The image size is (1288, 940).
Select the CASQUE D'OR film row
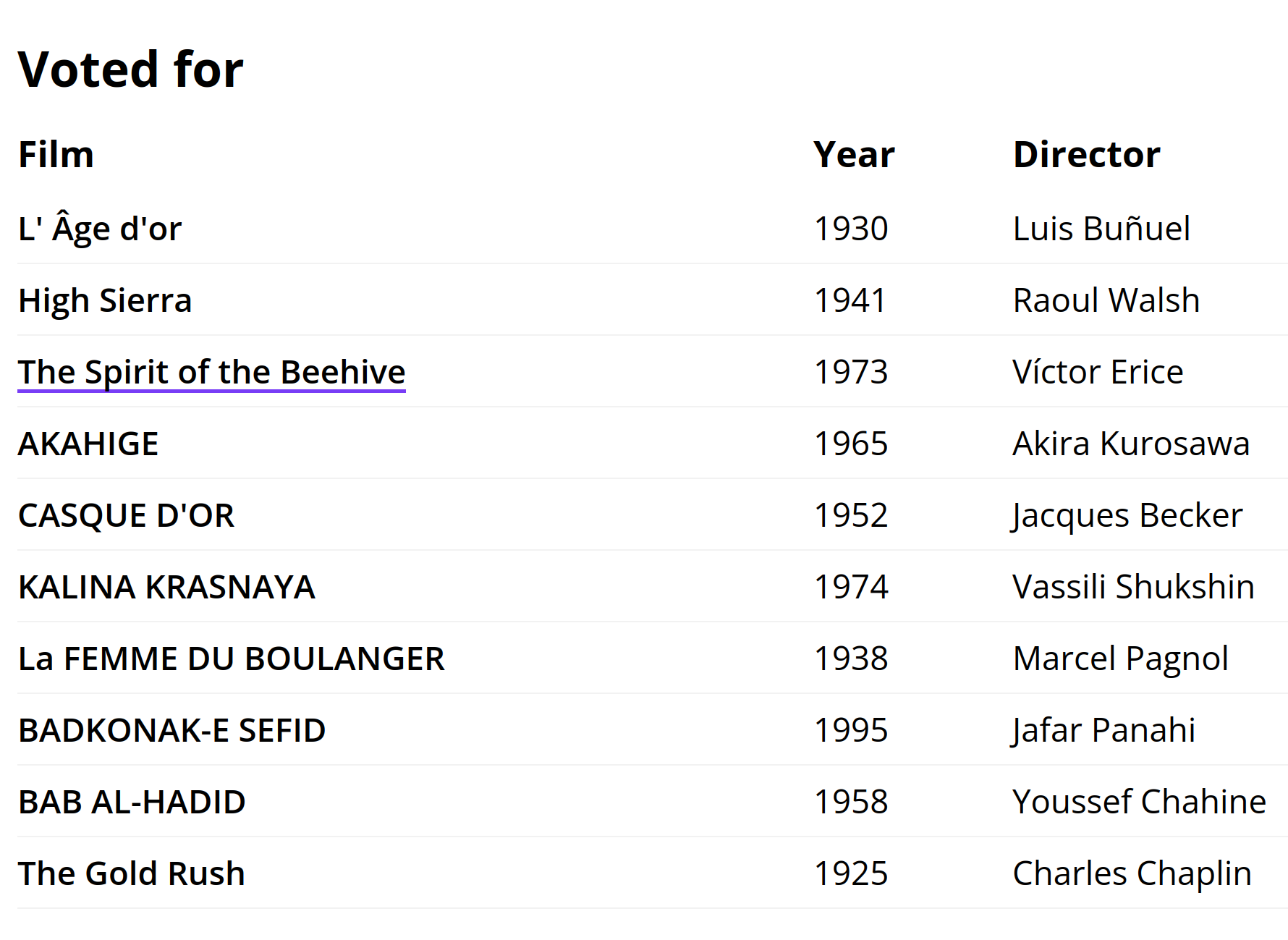(x=653, y=515)
